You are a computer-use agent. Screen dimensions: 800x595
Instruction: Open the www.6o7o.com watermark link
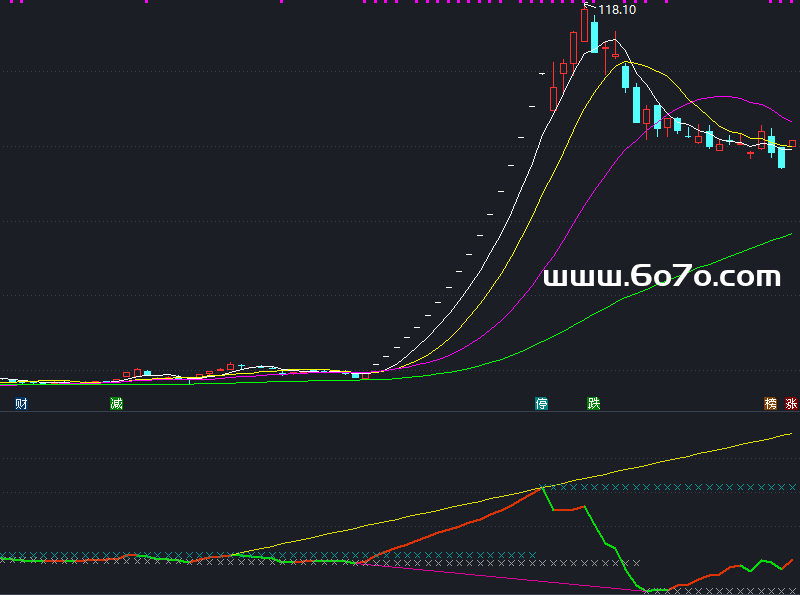point(661,277)
